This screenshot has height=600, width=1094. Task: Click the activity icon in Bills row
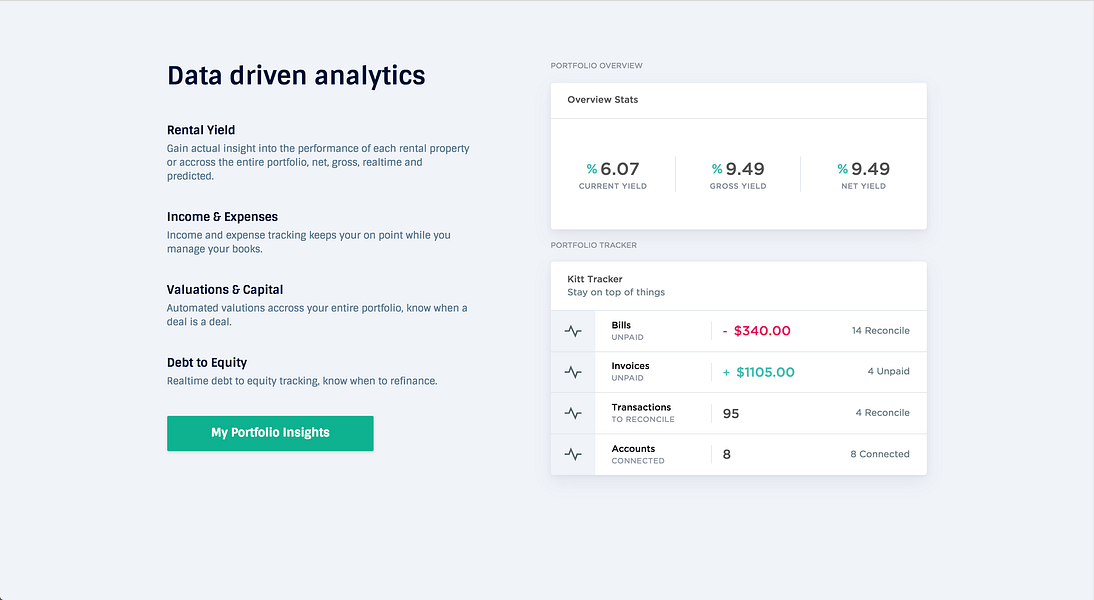[x=573, y=331]
